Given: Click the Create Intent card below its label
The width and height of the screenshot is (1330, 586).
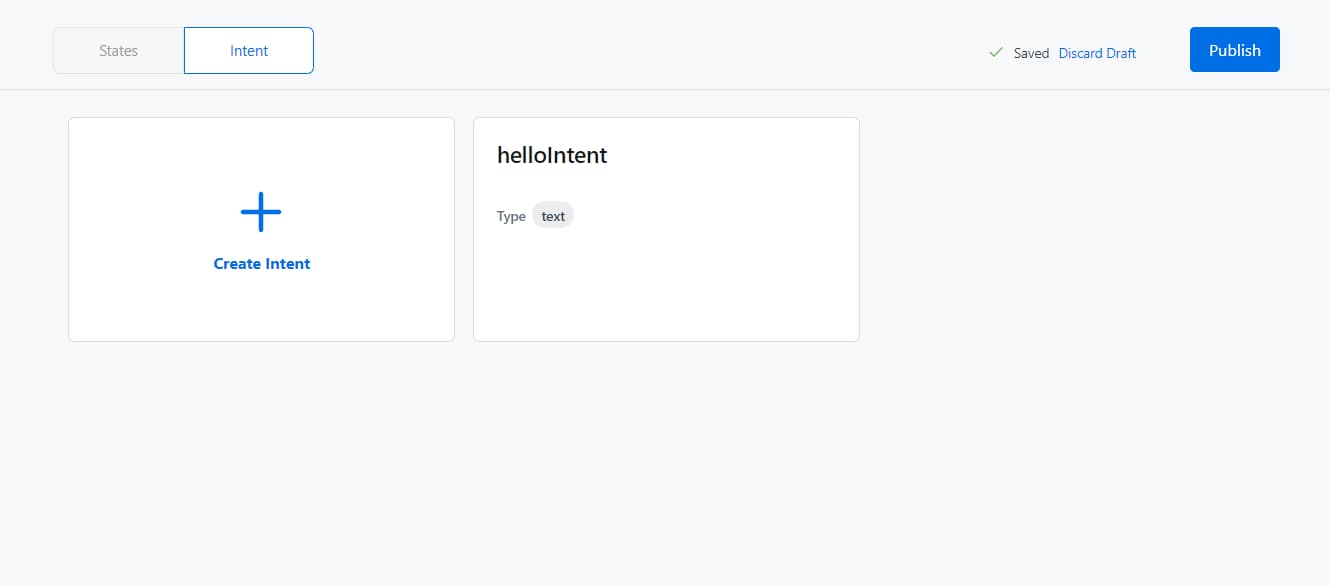Looking at the screenshot, I should click(x=262, y=307).
